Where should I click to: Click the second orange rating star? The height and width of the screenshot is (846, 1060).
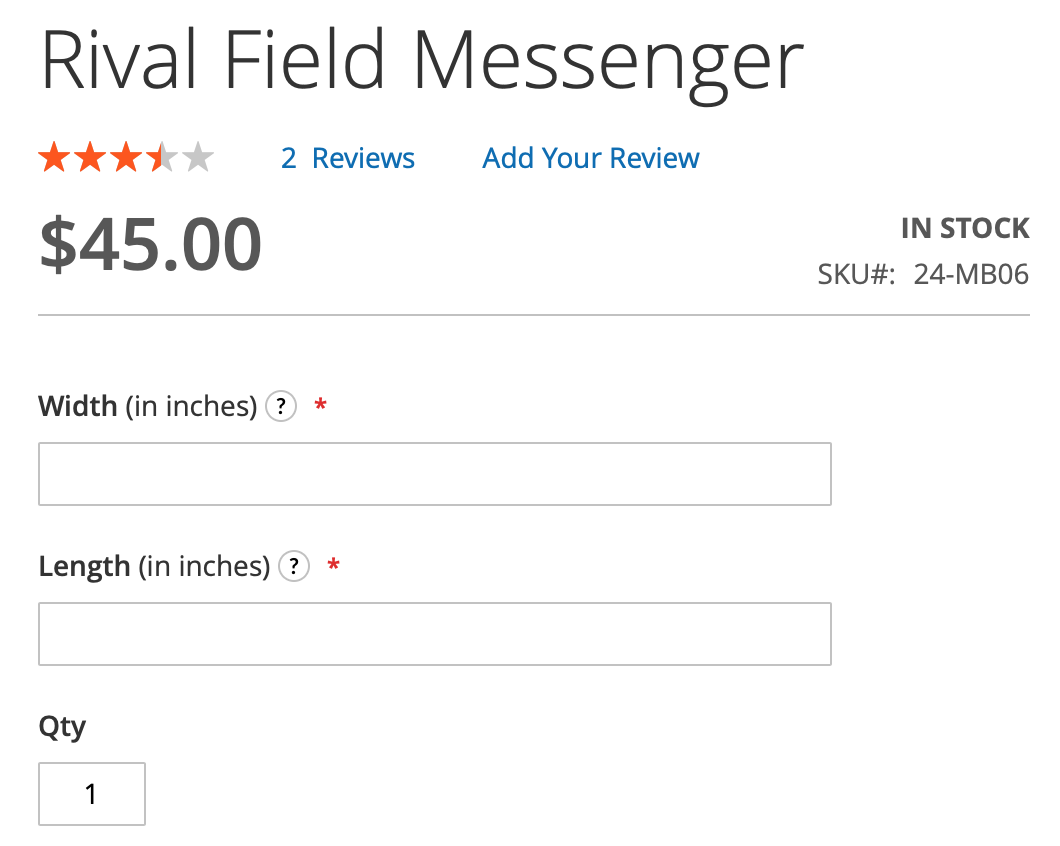pyautogui.click(x=90, y=158)
